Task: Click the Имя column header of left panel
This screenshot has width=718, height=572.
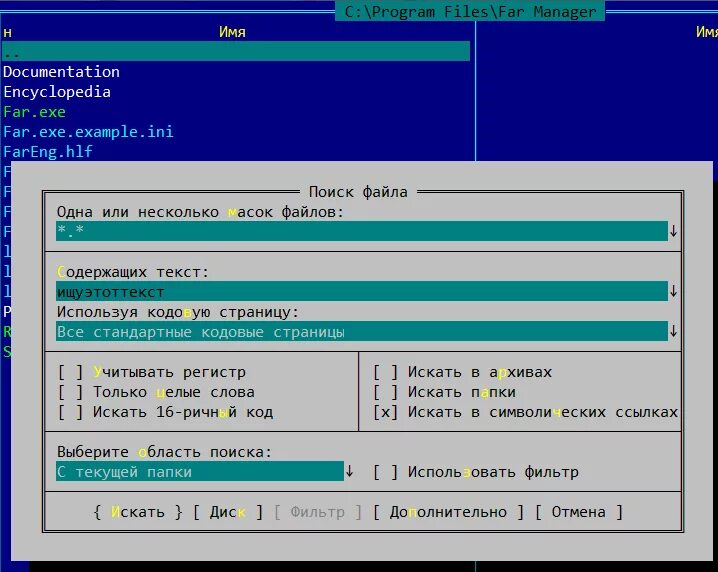Action: [232, 32]
